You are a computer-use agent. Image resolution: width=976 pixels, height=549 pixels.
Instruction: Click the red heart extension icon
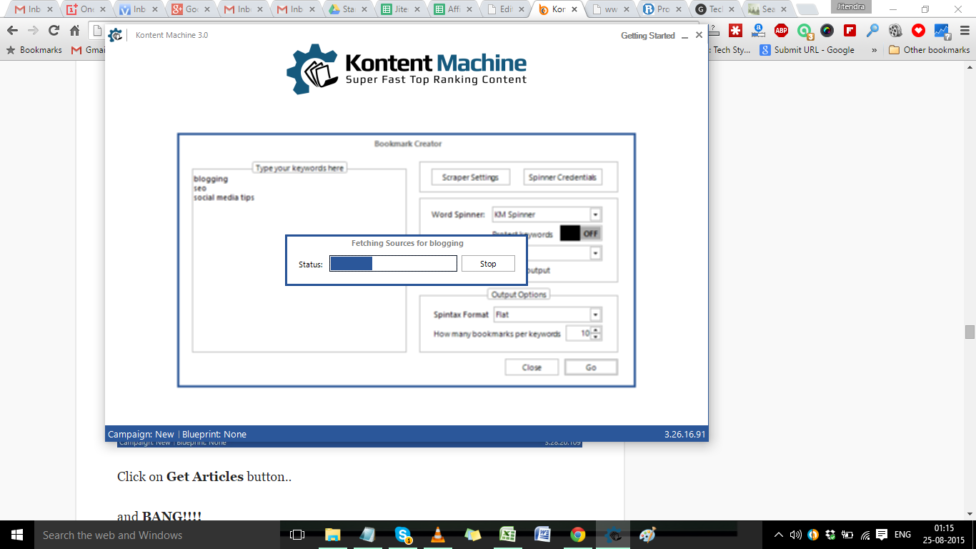(x=918, y=30)
